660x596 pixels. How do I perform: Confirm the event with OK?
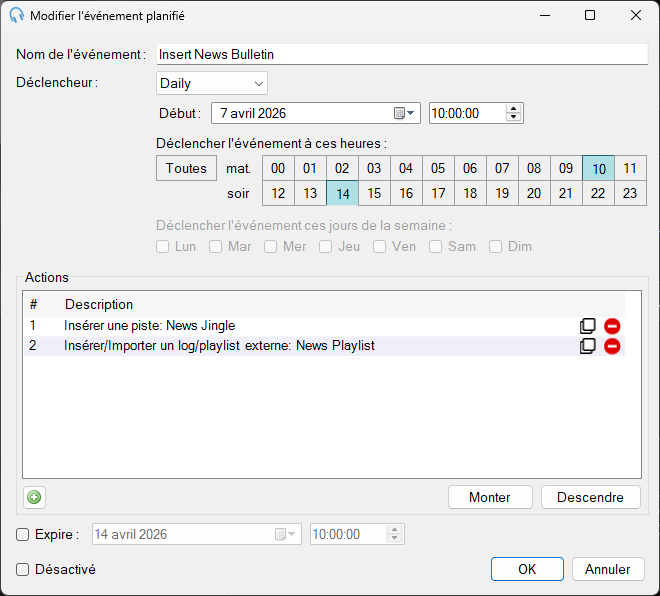(x=527, y=569)
